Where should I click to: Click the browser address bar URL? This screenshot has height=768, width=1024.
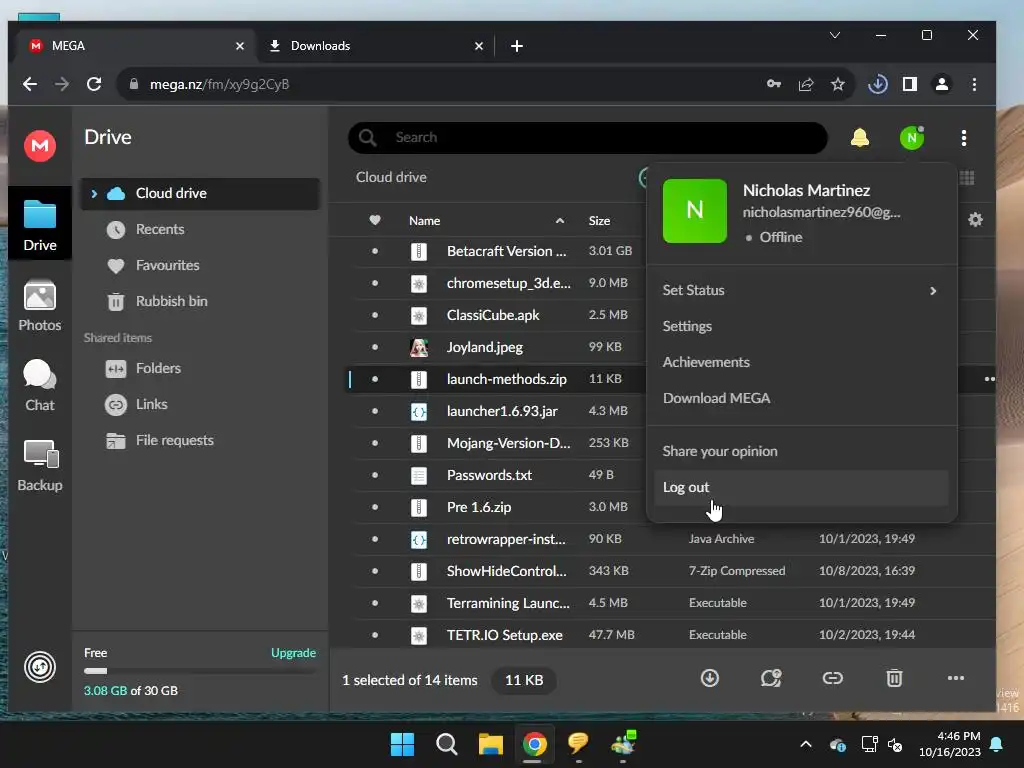click(219, 84)
